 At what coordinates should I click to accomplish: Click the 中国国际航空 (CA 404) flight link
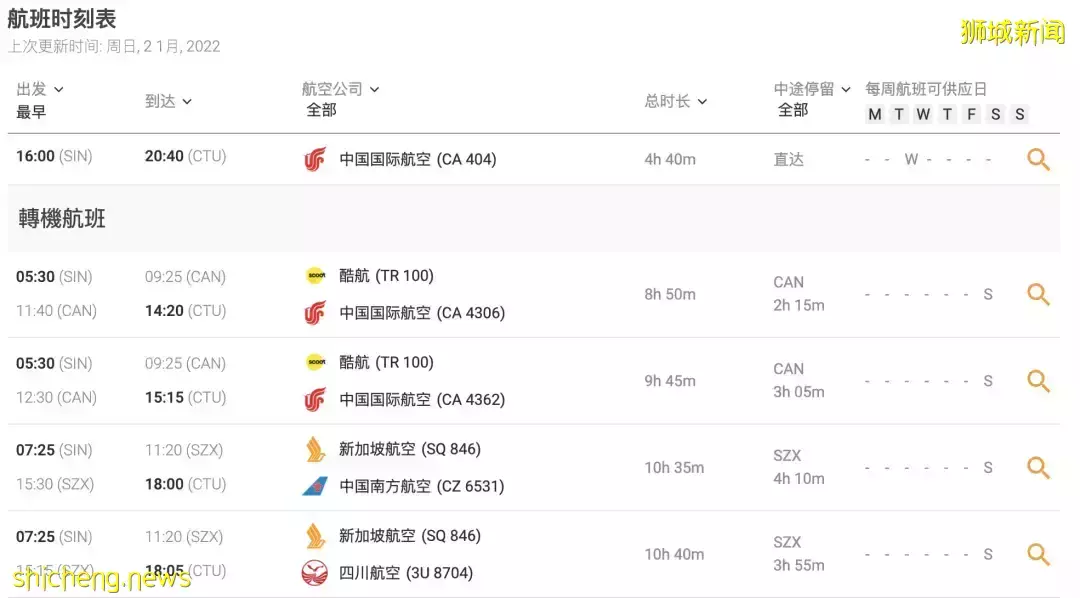click(417, 160)
